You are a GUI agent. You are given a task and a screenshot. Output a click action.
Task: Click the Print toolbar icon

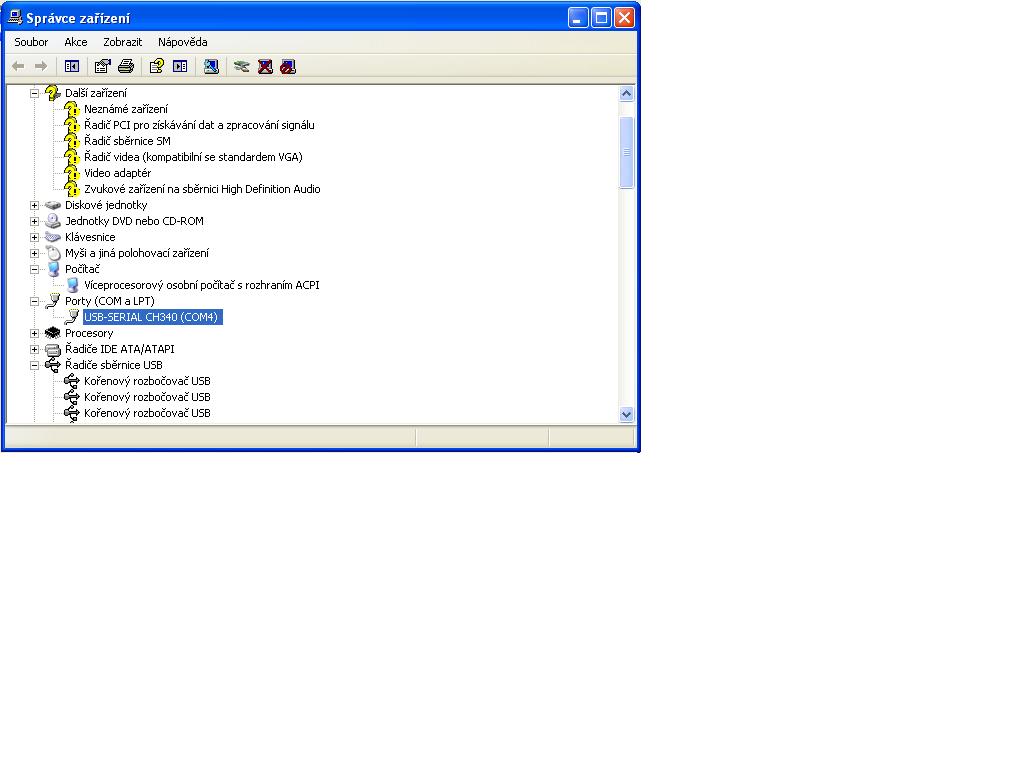126,66
